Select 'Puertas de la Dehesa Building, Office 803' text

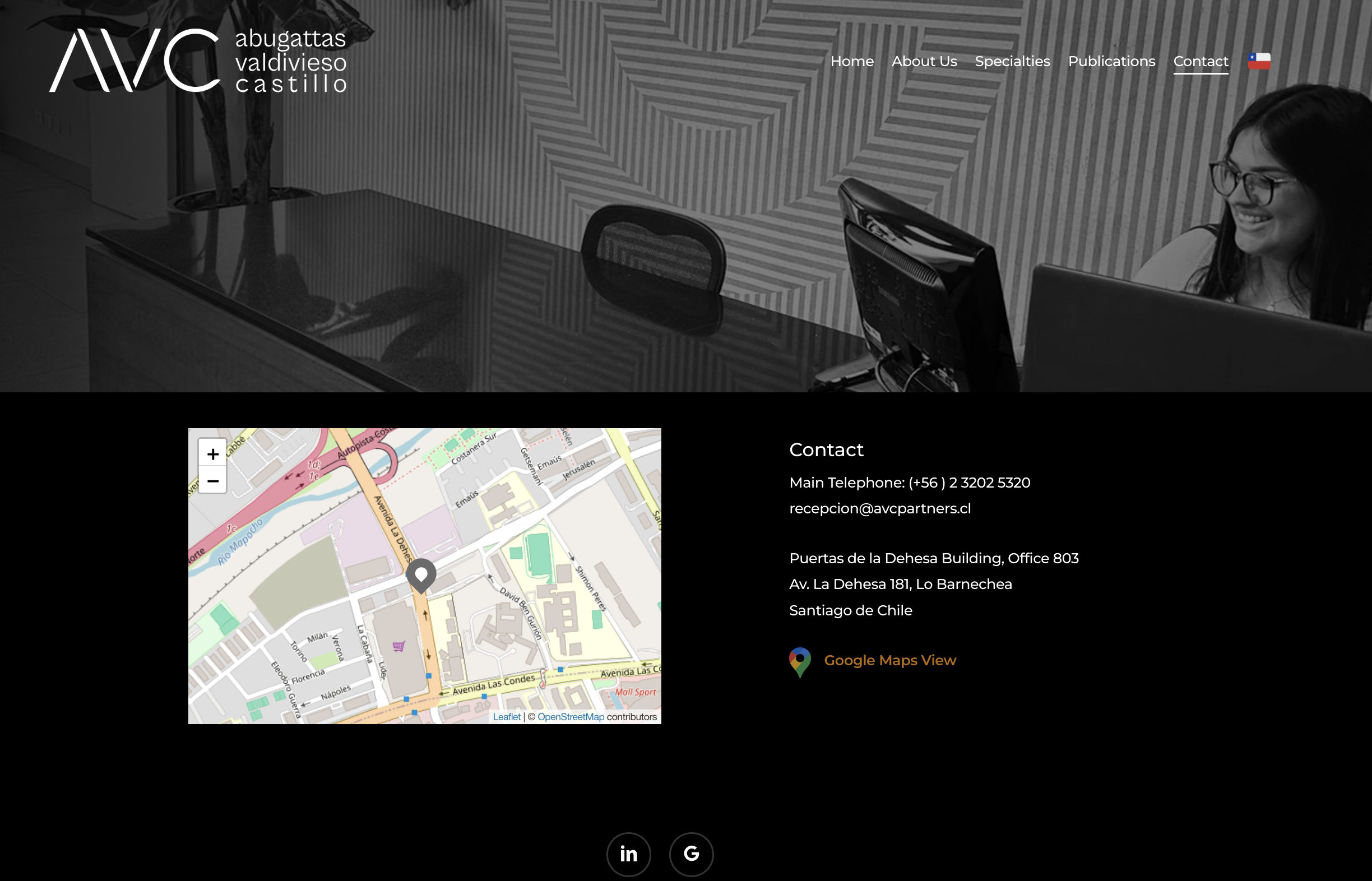click(x=934, y=558)
